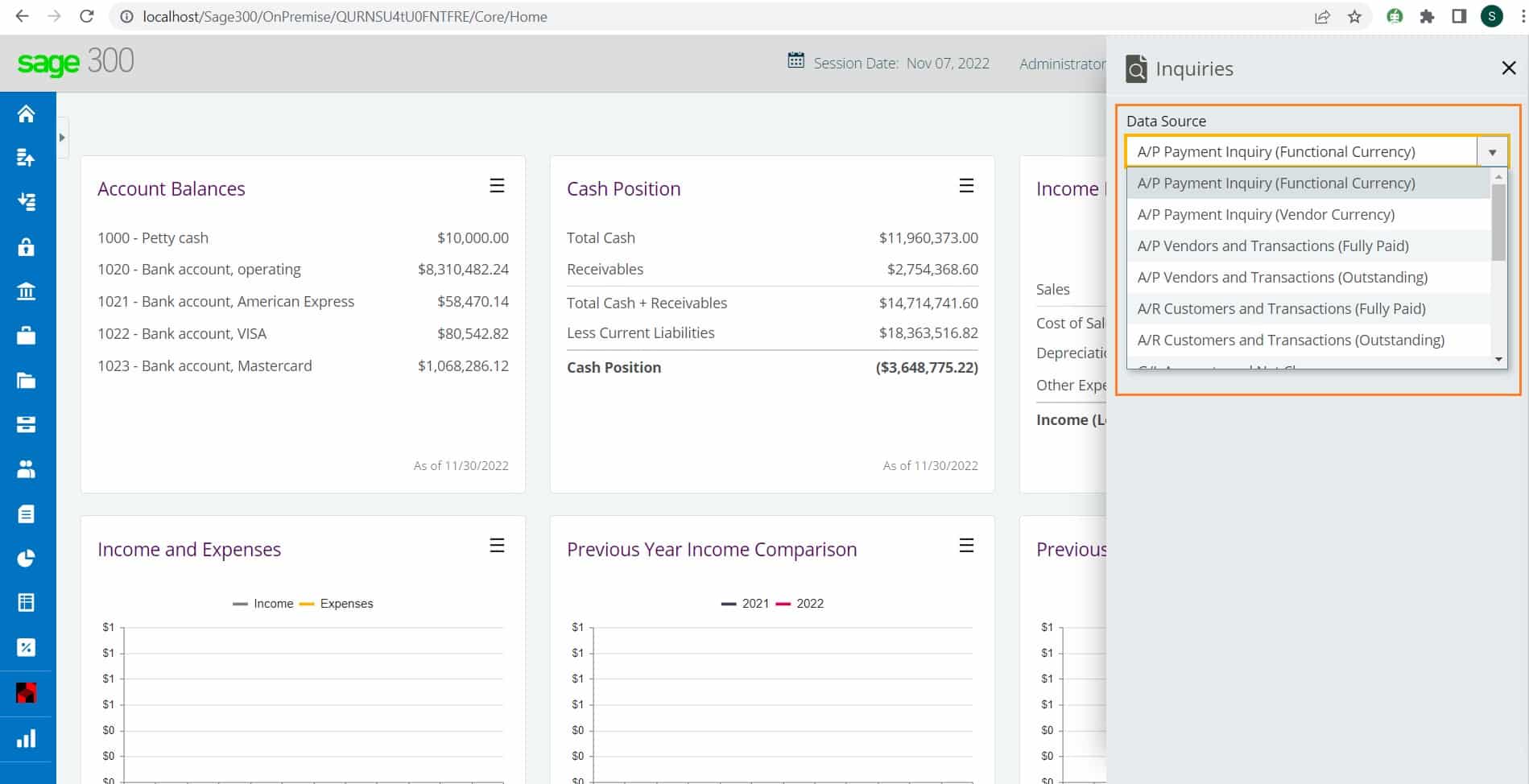Click the browser address bar URL
Image resolution: width=1529 pixels, height=784 pixels.
click(x=345, y=17)
